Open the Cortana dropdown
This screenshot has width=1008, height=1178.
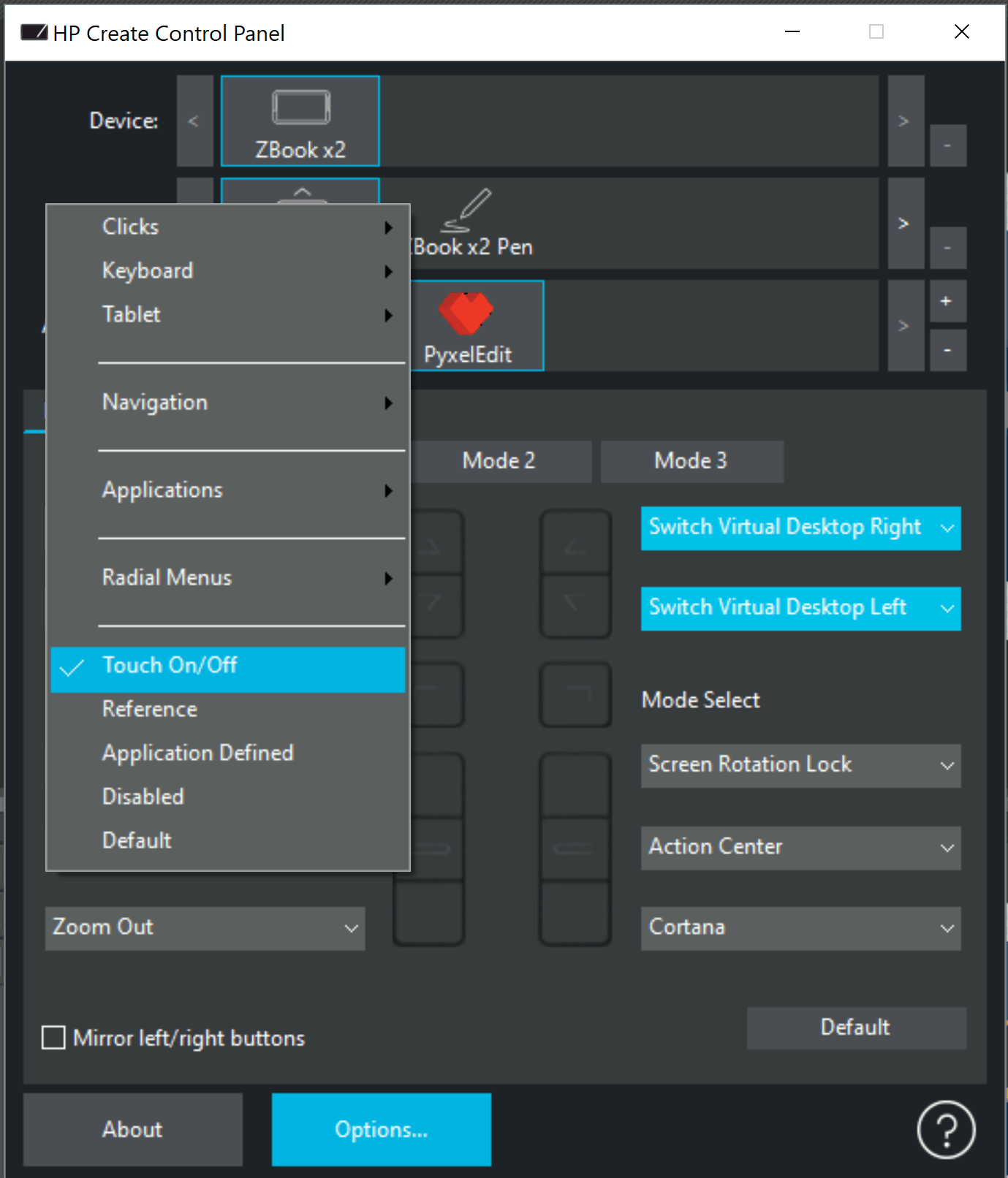click(800, 928)
